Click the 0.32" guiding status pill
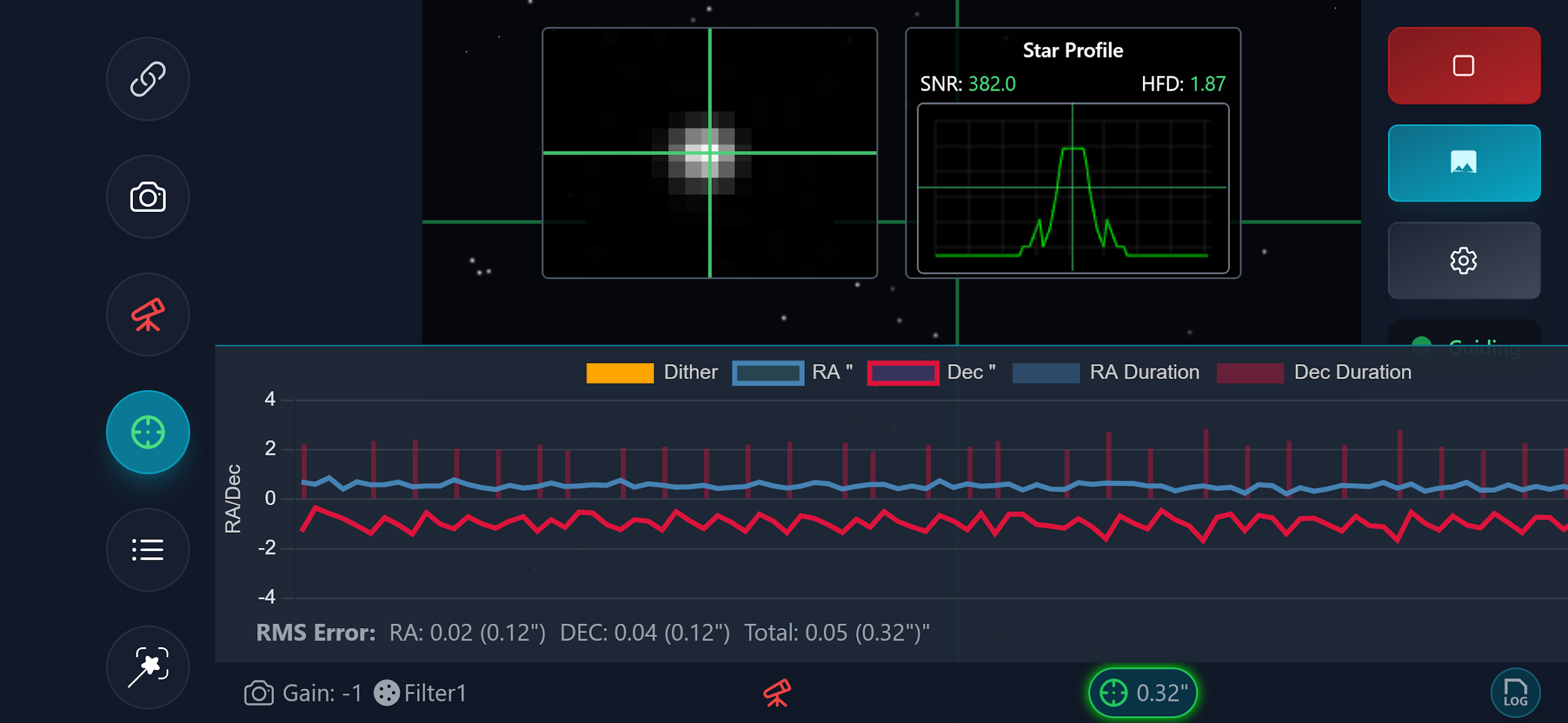 [x=1142, y=693]
